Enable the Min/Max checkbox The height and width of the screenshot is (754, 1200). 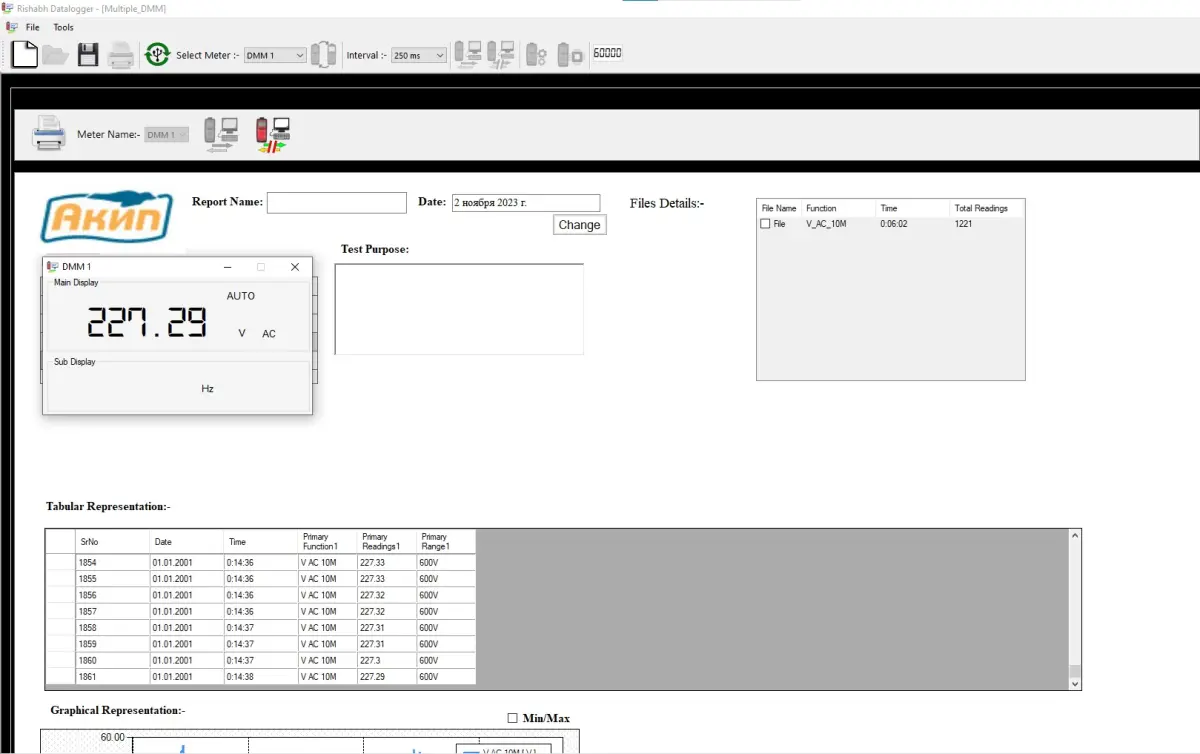click(x=513, y=718)
